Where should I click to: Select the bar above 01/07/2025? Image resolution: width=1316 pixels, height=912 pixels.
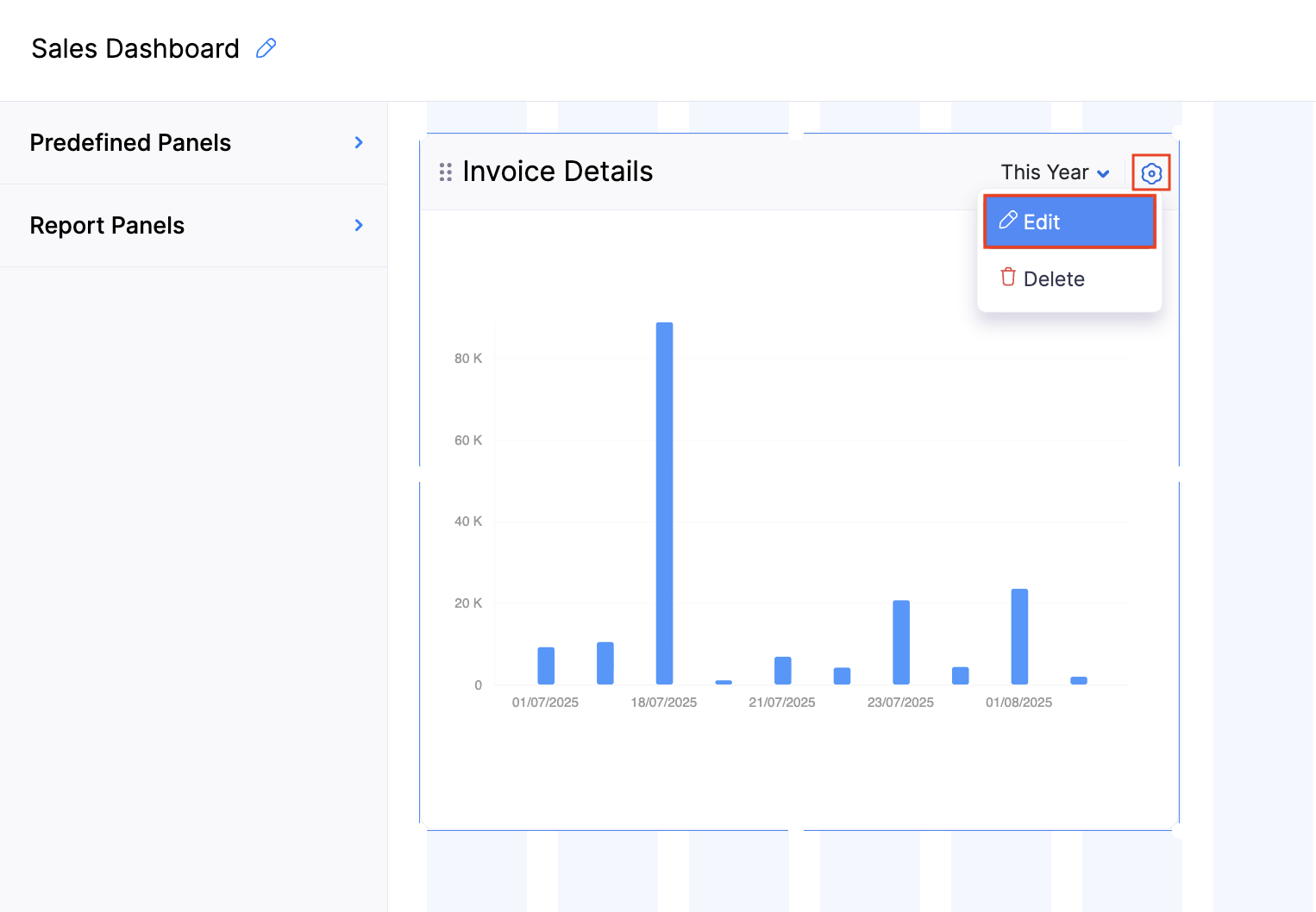point(546,665)
